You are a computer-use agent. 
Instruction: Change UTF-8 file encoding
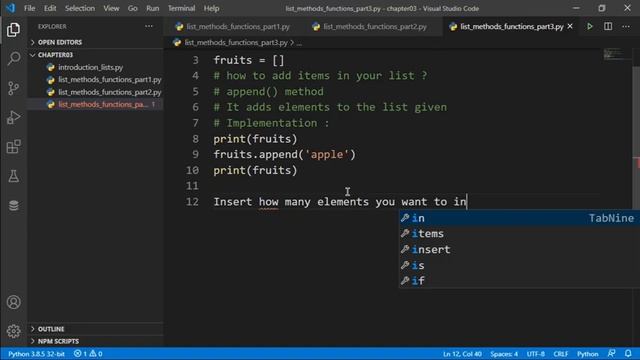coord(536,354)
